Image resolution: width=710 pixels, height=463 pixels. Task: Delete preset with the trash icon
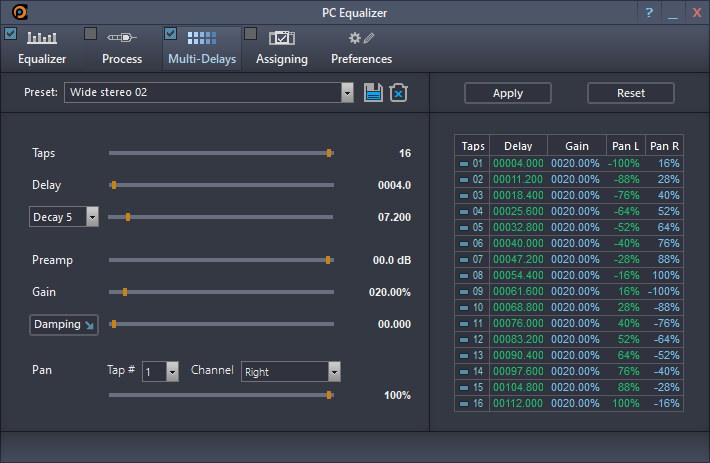pos(398,92)
